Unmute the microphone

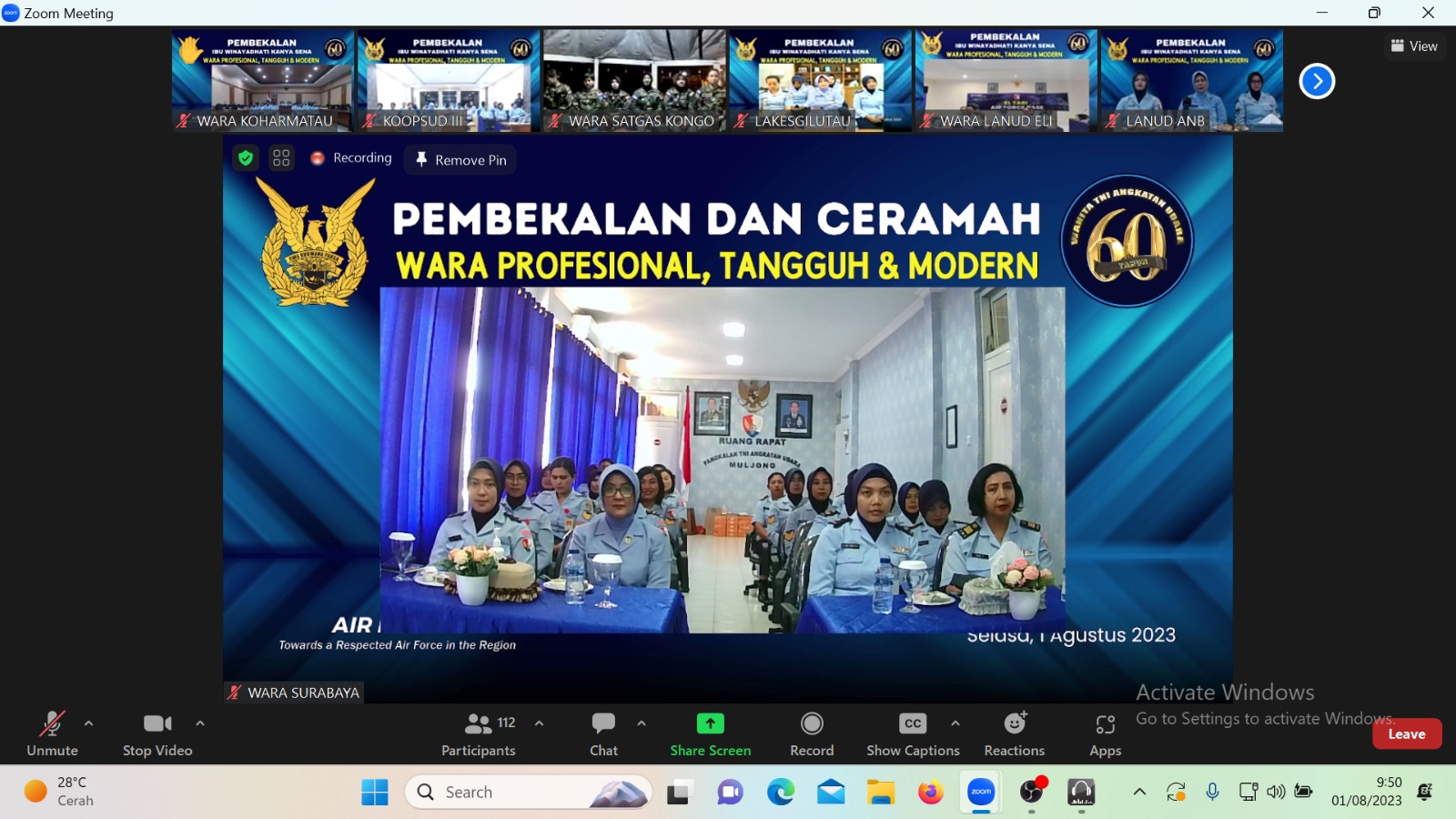[x=52, y=733]
